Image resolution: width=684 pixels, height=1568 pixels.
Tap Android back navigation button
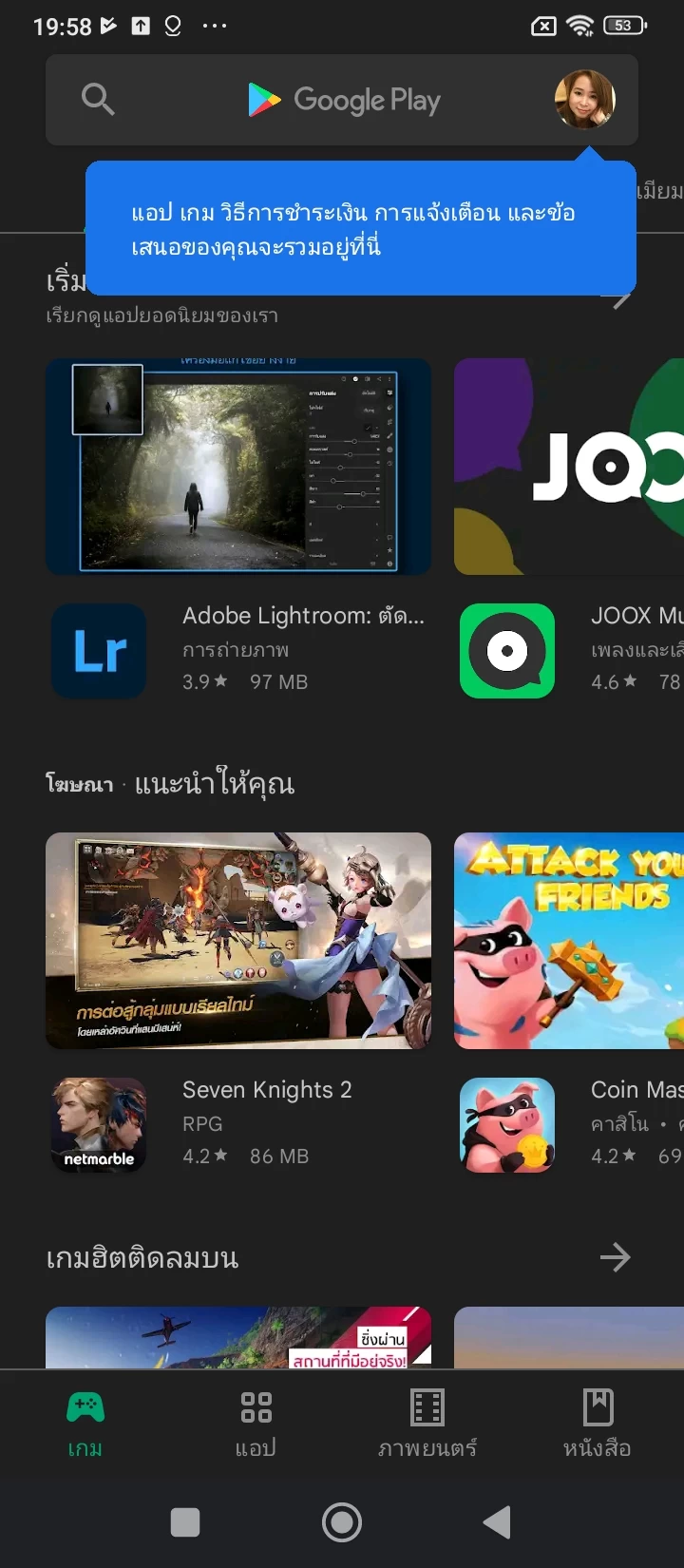coord(497,1522)
